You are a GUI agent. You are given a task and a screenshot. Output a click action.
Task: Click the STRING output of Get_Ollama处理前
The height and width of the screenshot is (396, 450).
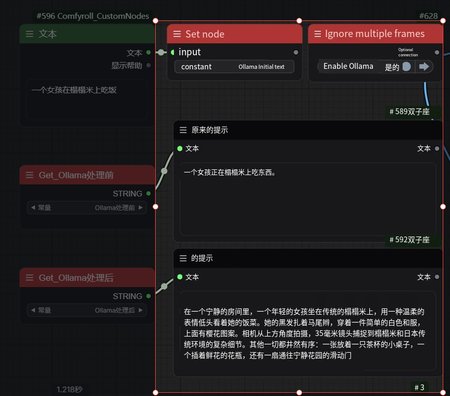click(x=149, y=193)
